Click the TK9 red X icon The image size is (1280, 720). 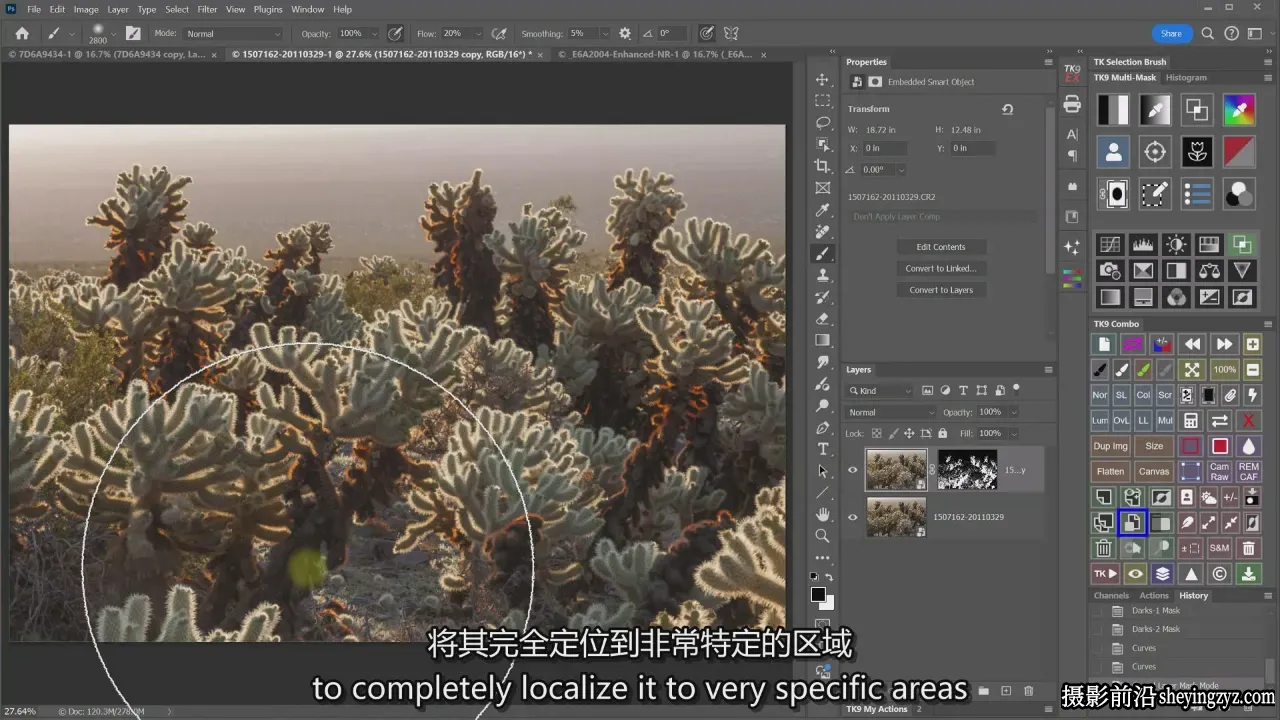point(1248,420)
